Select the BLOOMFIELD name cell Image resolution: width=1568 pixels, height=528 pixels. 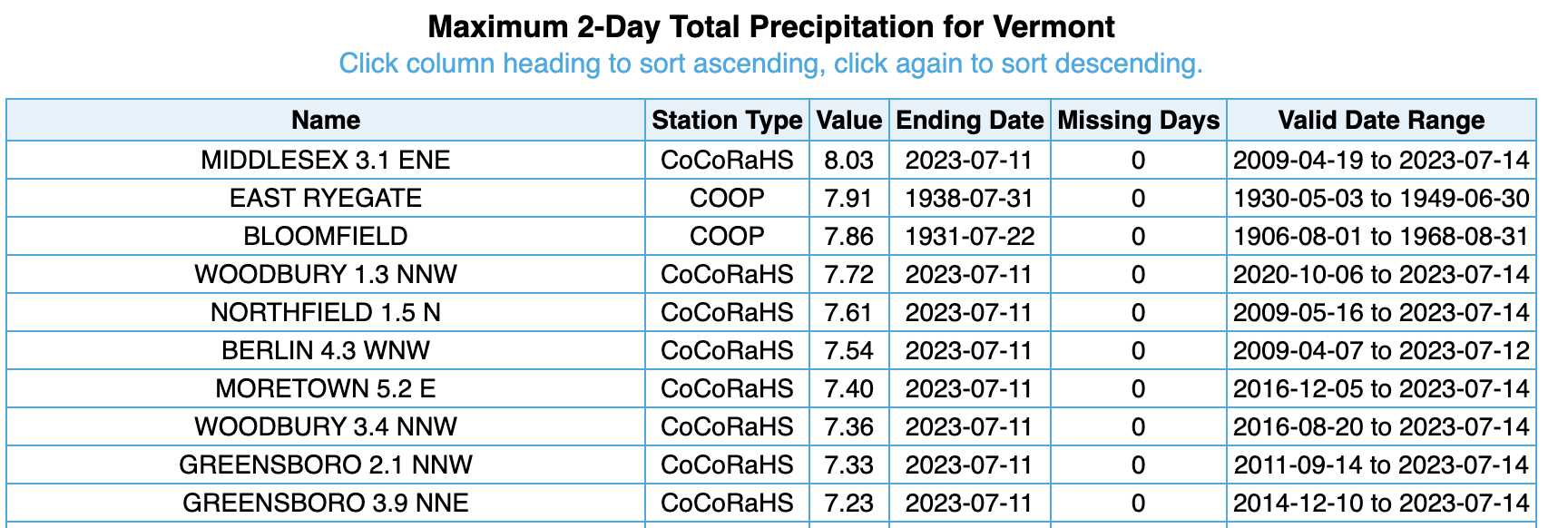click(x=326, y=237)
